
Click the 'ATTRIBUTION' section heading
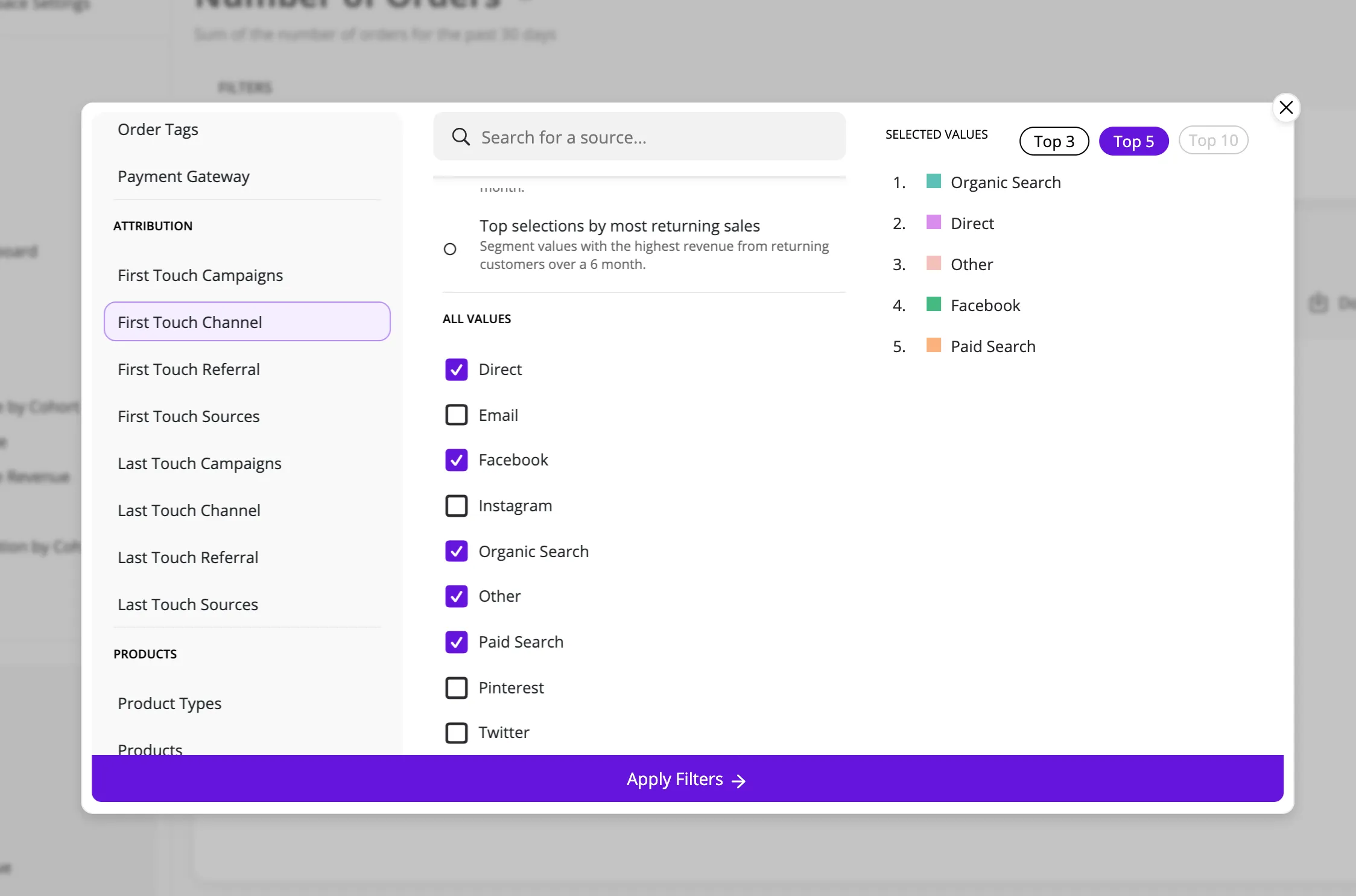pyautogui.click(x=153, y=226)
